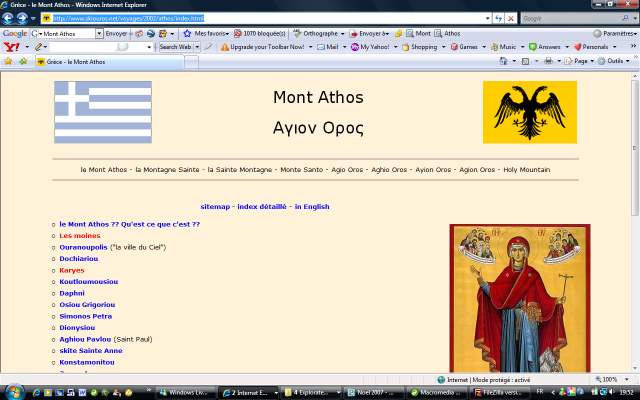Stop loading with the red X button
This screenshot has height=400, width=640.
point(511,18)
